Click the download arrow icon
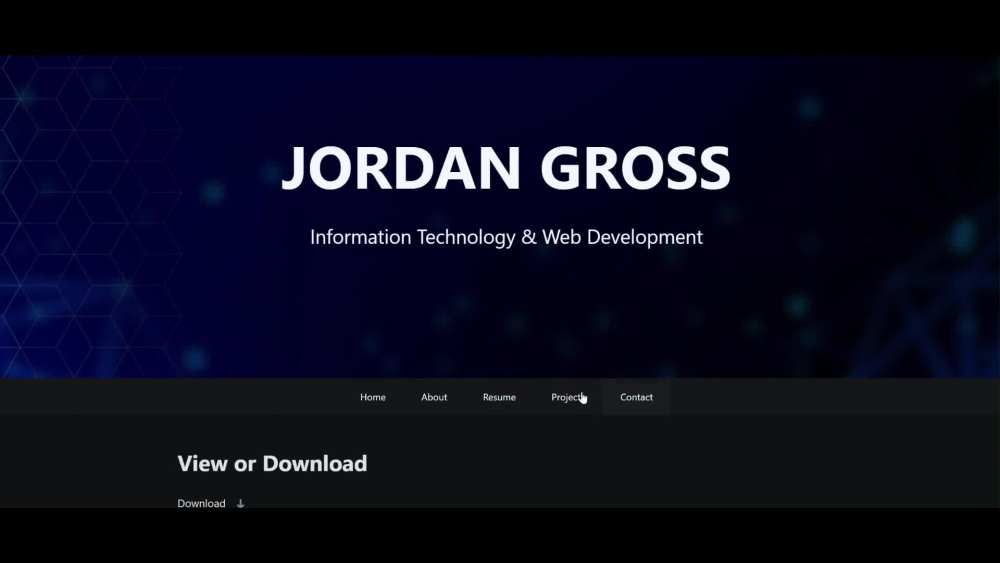Image resolution: width=1000 pixels, height=563 pixels. pos(240,504)
